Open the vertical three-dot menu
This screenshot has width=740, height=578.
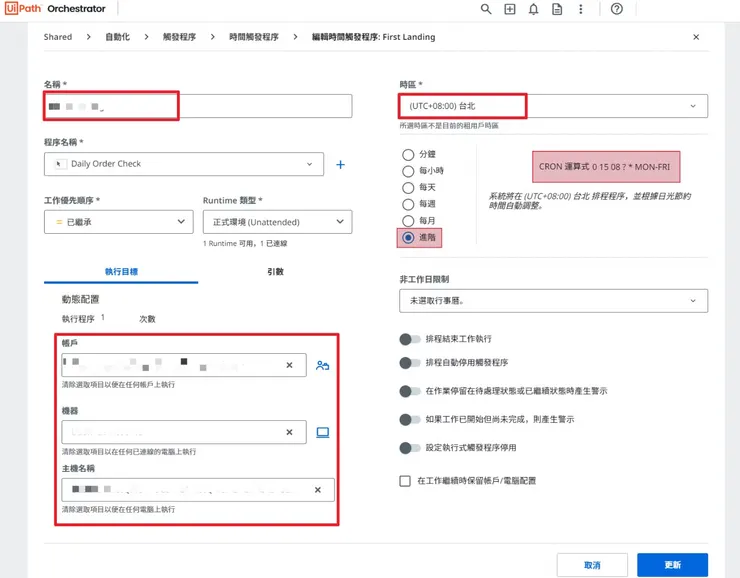pyautogui.click(x=580, y=9)
